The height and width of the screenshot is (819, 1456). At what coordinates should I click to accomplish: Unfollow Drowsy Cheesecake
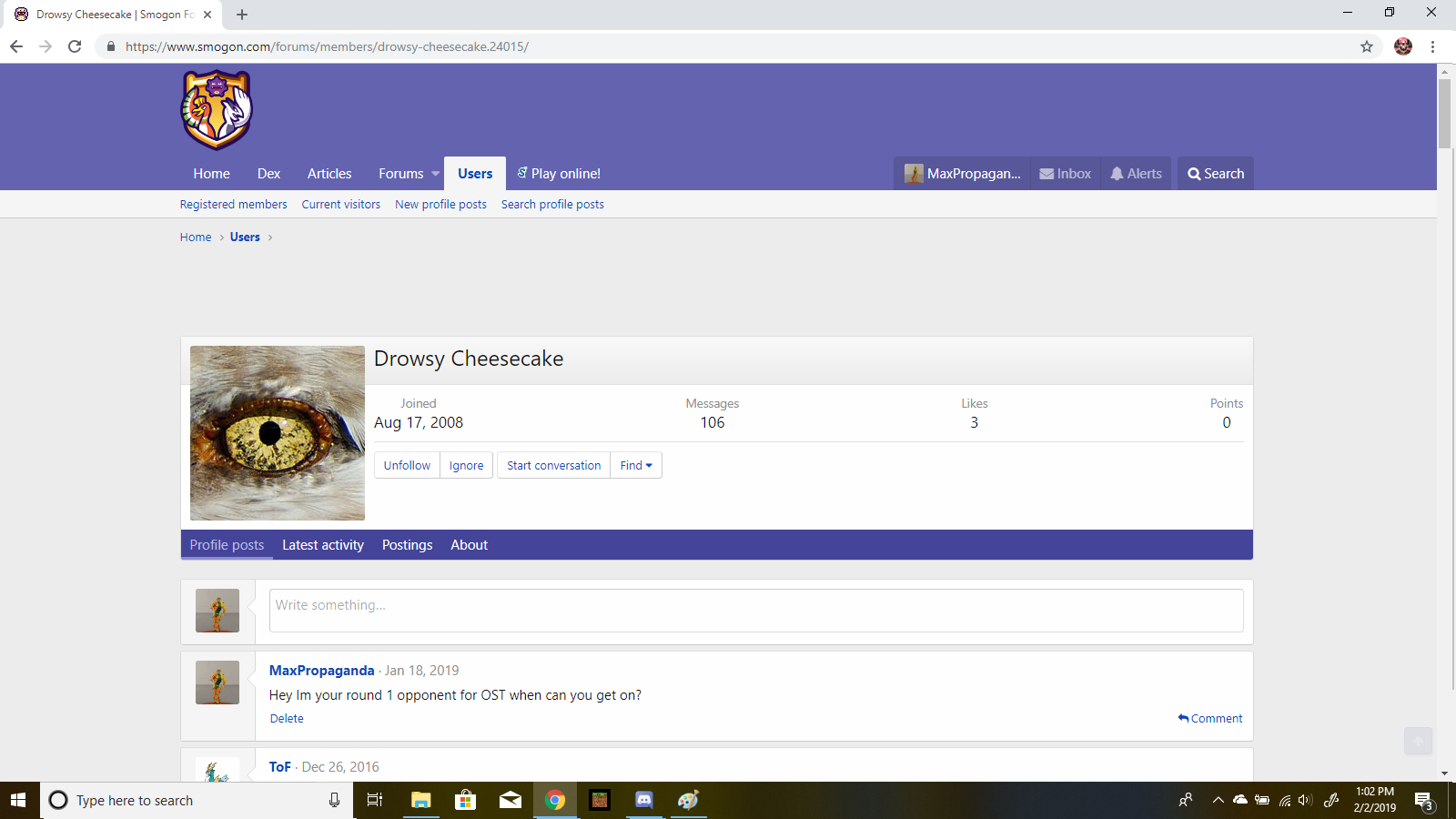407,465
